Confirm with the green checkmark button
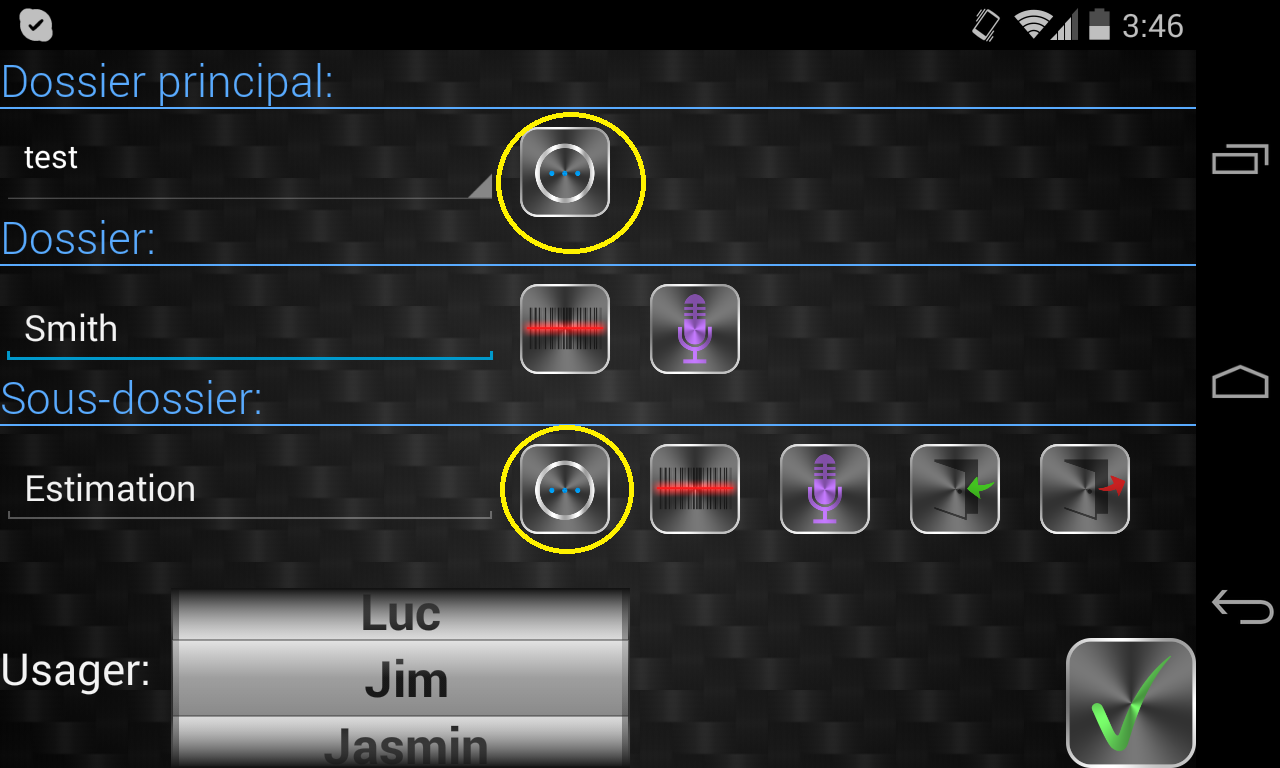Screen dimensions: 1280x768 click(1131, 703)
